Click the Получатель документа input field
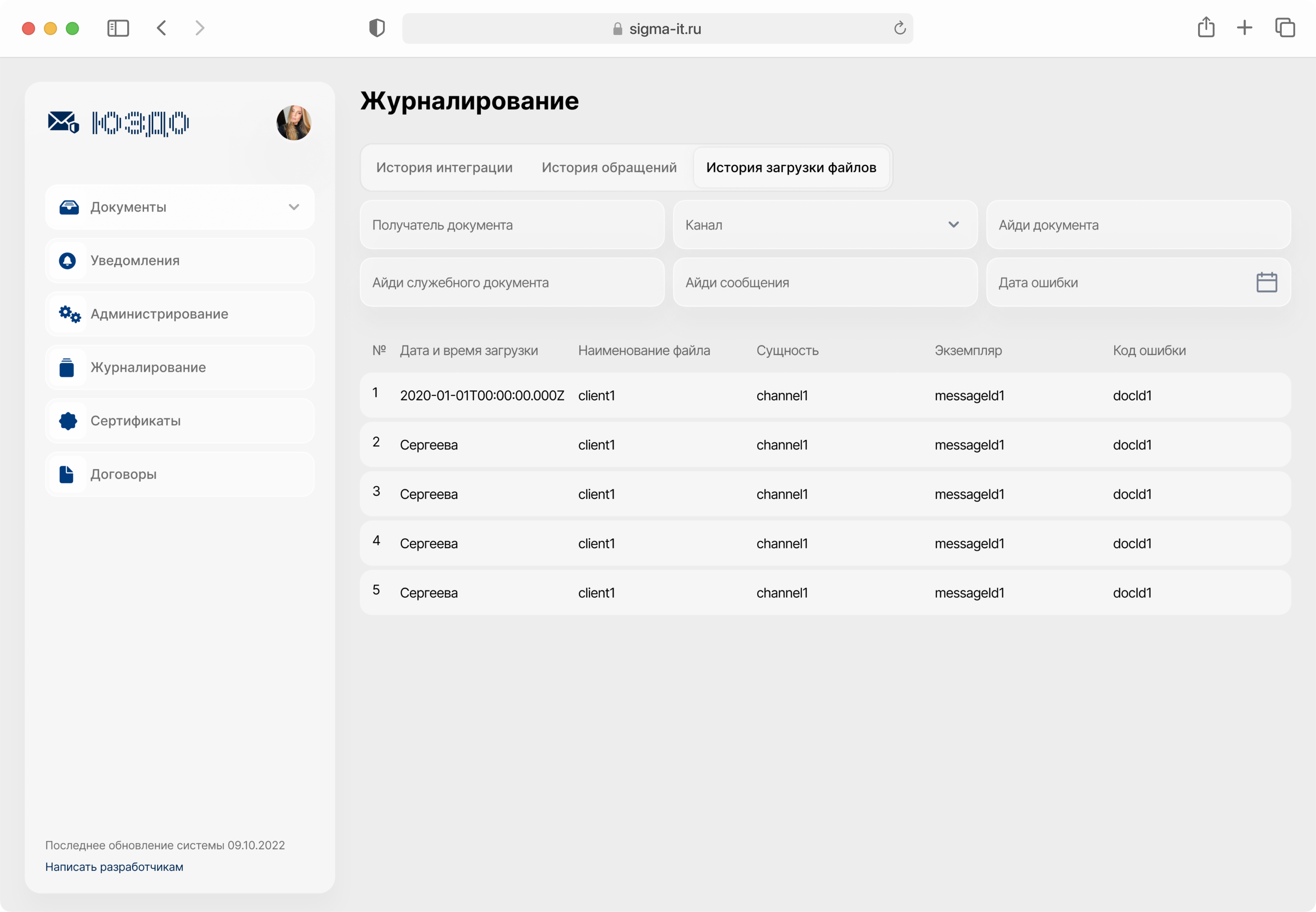The image size is (1316, 912). click(x=511, y=224)
